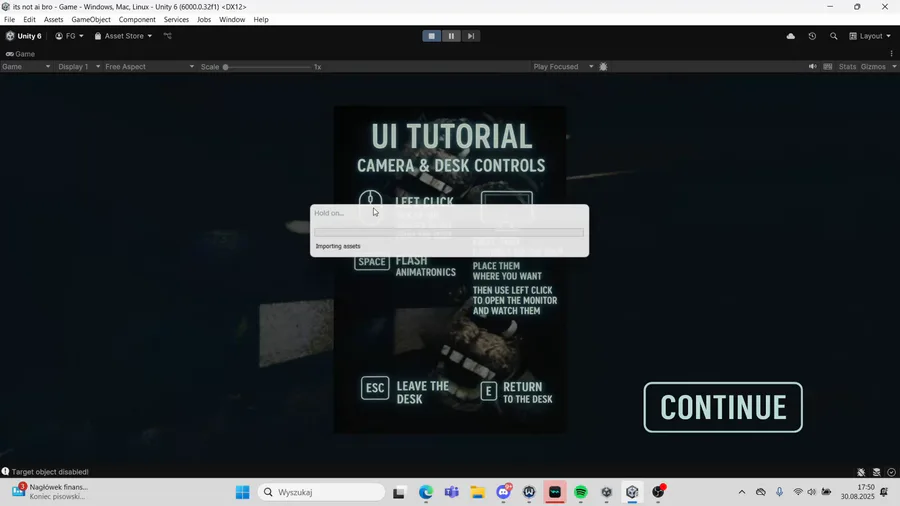Open the Component menu
Image resolution: width=900 pixels, height=506 pixels.
137,20
